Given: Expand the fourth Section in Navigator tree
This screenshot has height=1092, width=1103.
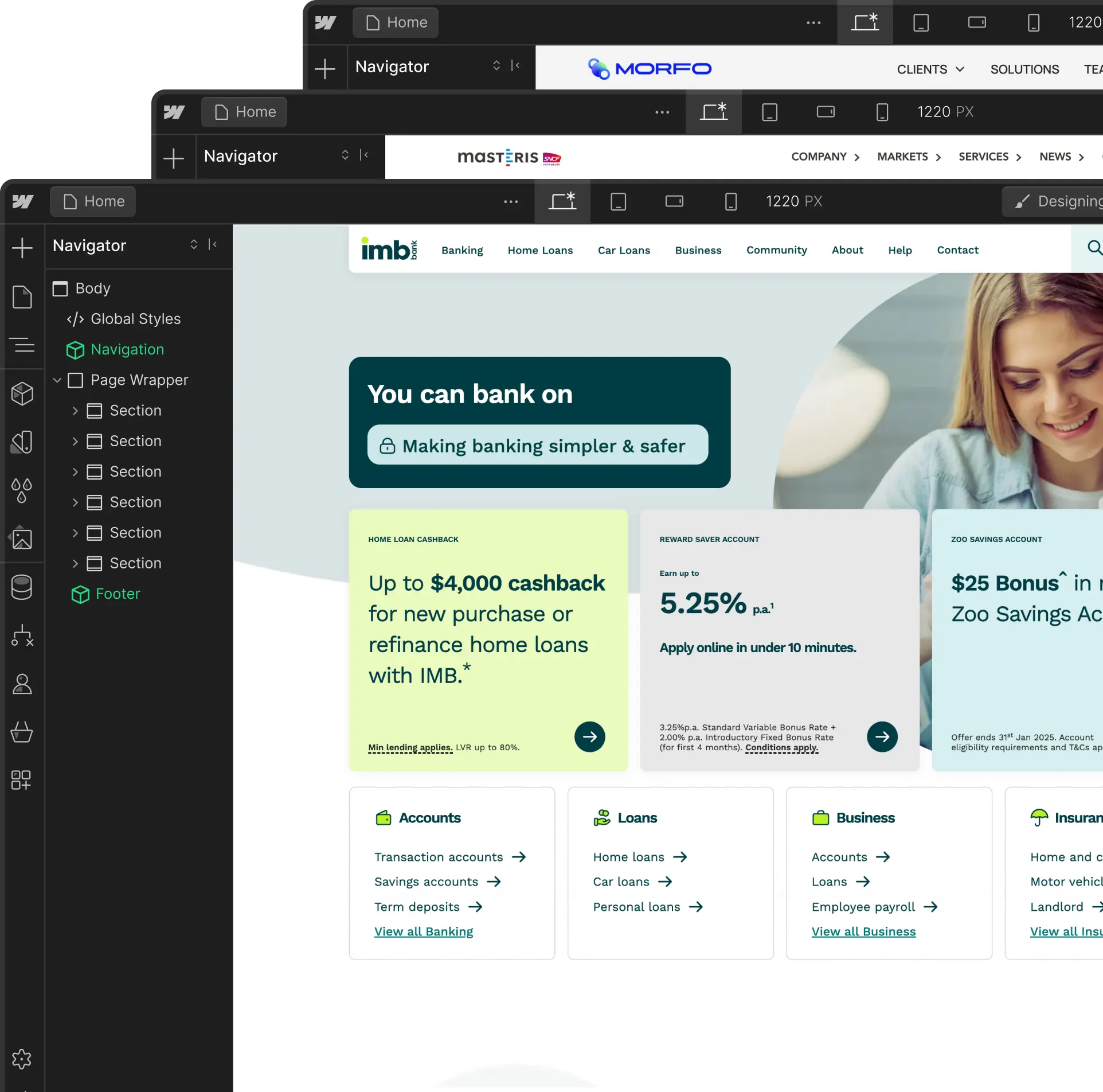Looking at the screenshot, I should pos(75,502).
